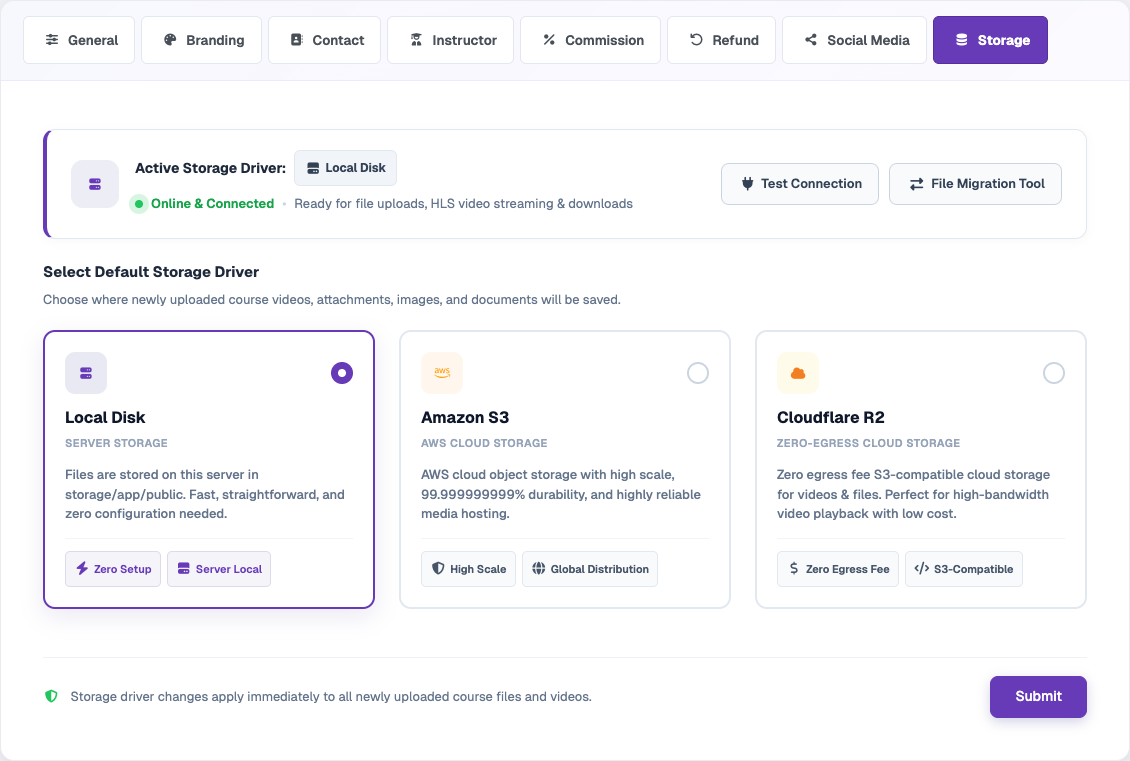Click the code icon in S3-Compatible tag

(922, 569)
